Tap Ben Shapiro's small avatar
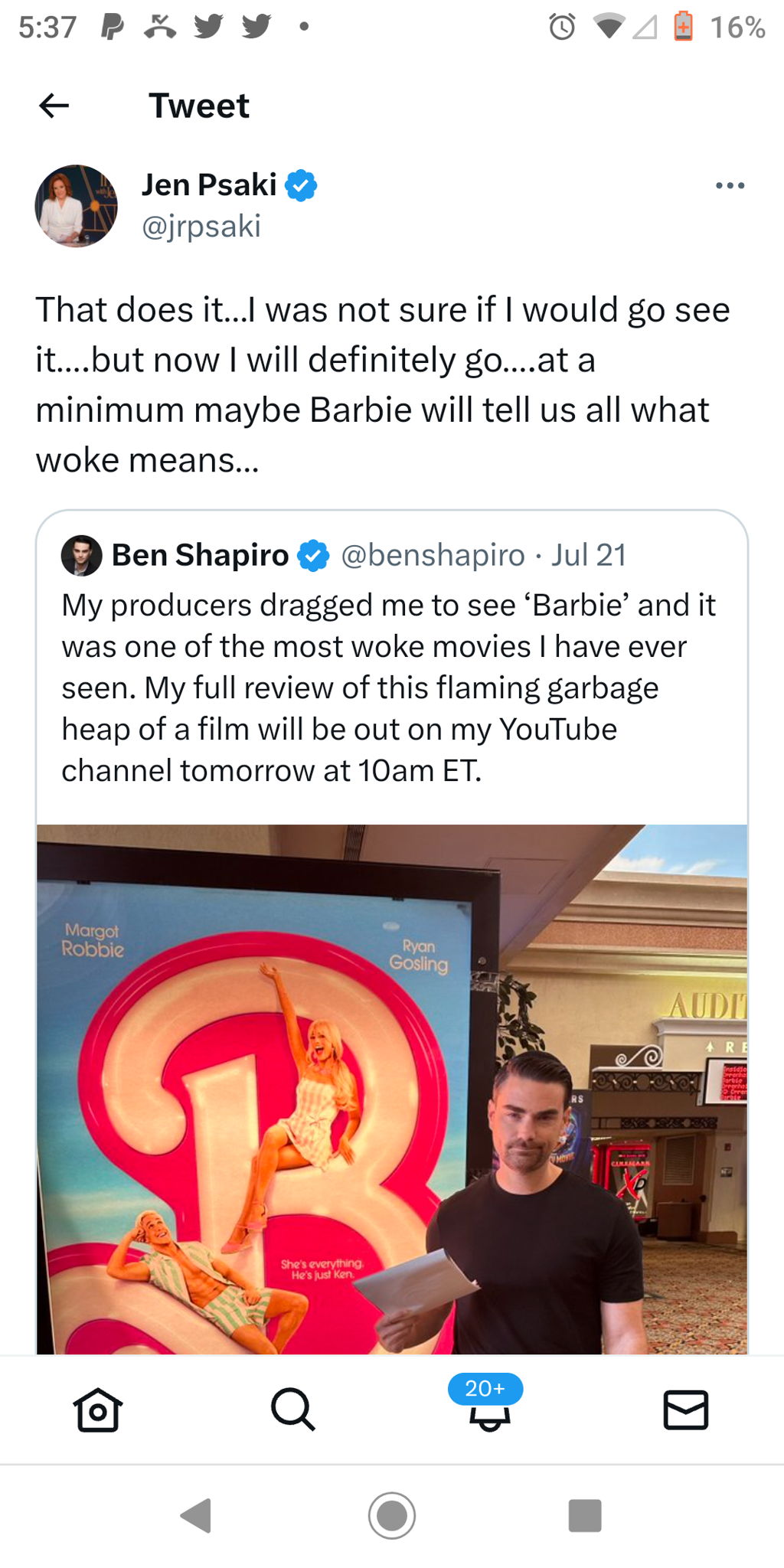Viewport: 784px width, 1568px height. point(81,555)
